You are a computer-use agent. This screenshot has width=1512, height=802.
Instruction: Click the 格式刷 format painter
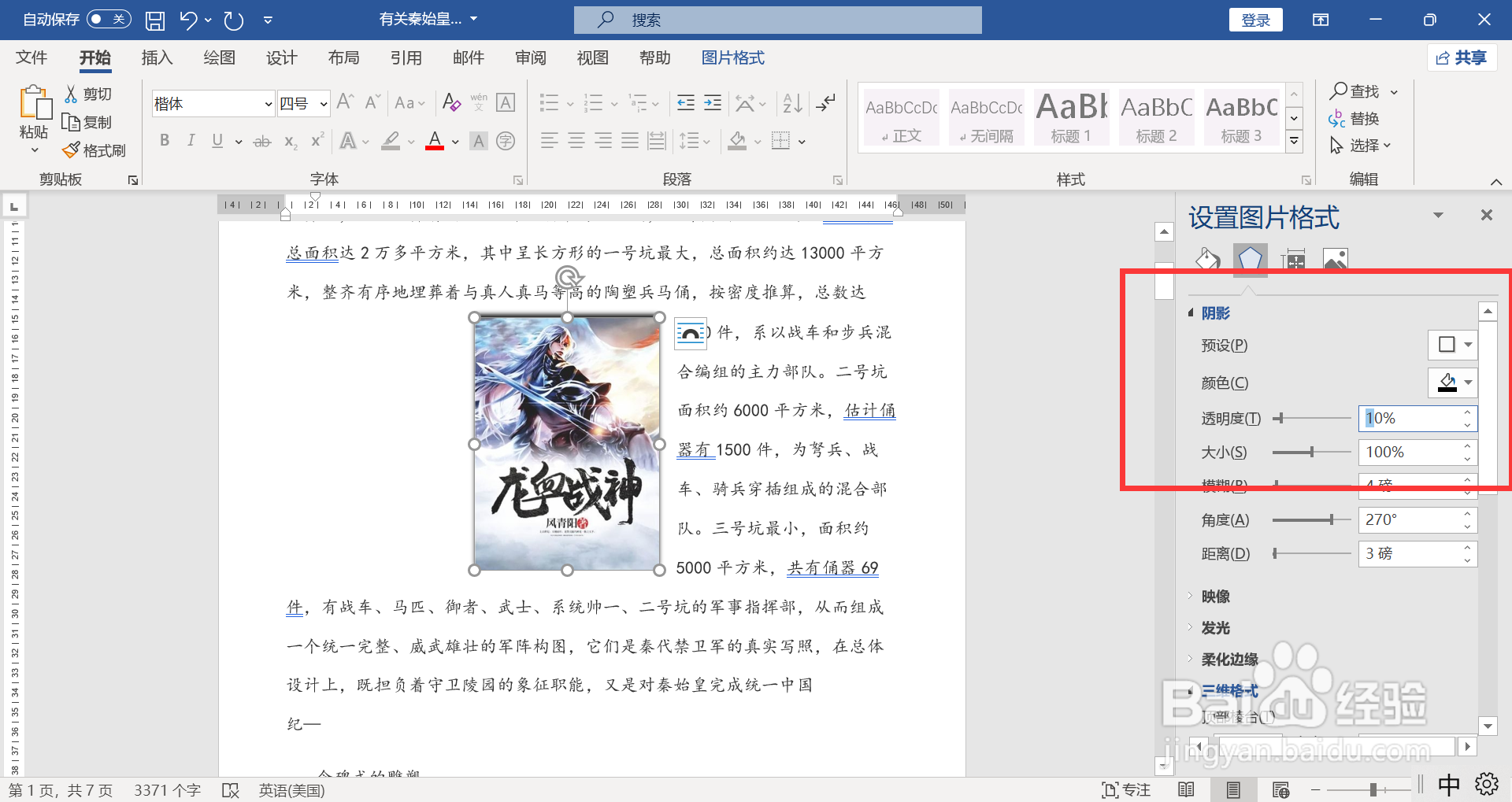pyautogui.click(x=94, y=150)
